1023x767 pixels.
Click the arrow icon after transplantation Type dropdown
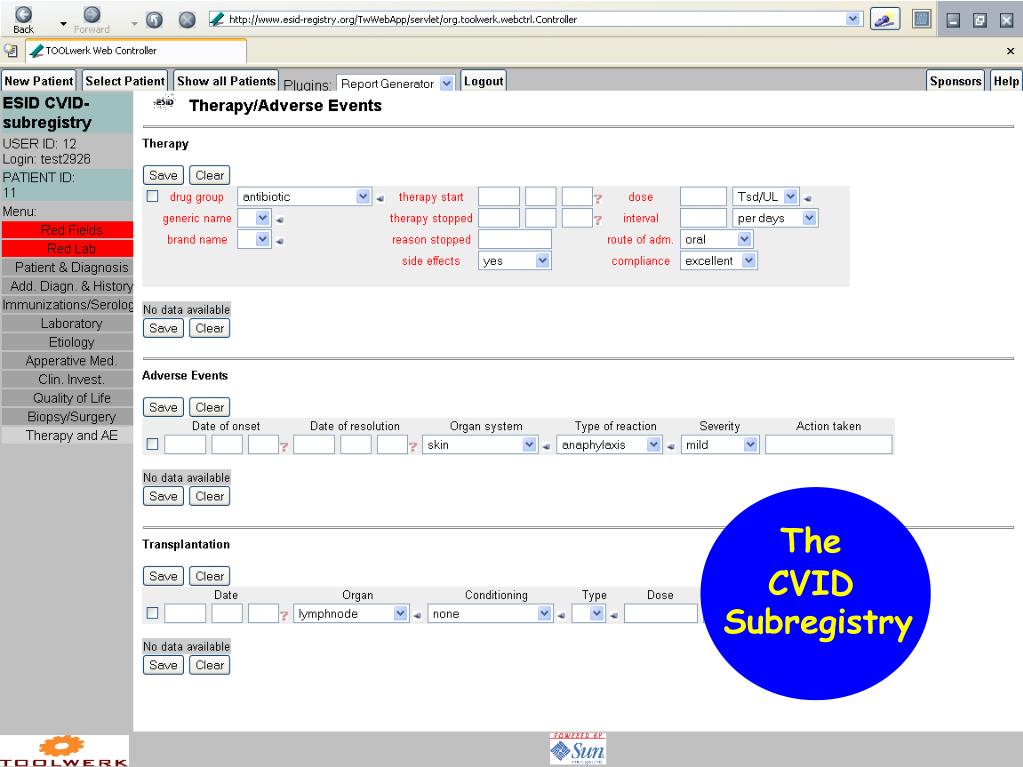614,615
